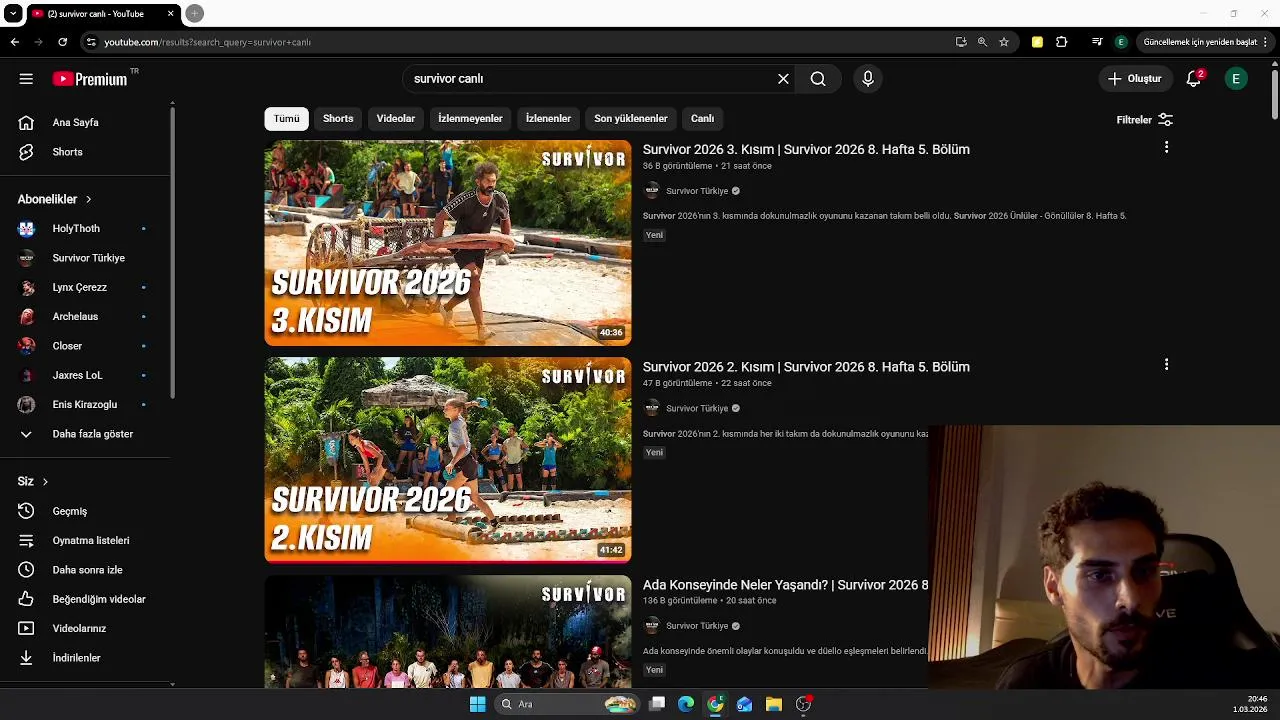Open the notifications bell
1280x720 pixels.
coord(1193,79)
